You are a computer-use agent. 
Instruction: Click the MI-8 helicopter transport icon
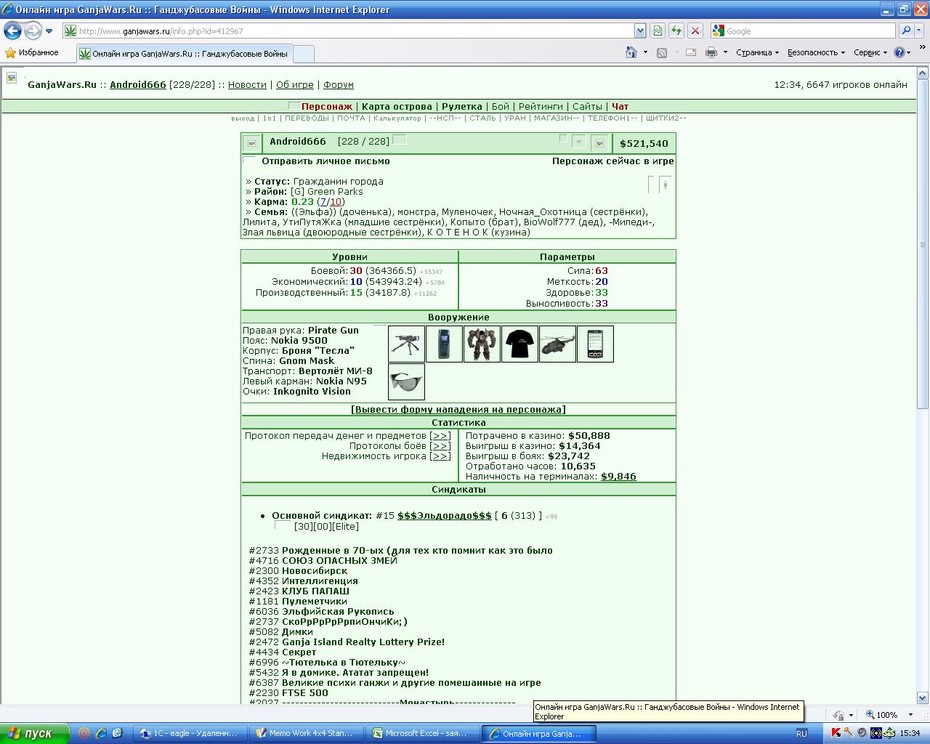point(558,344)
